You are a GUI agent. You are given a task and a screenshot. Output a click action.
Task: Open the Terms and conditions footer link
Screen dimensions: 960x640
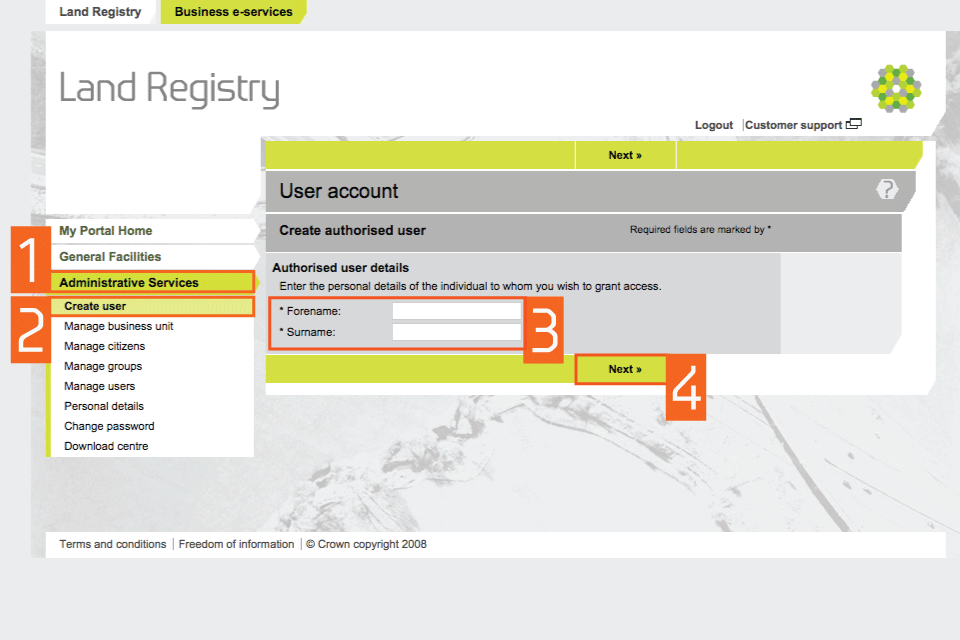click(x=113, y=544)
